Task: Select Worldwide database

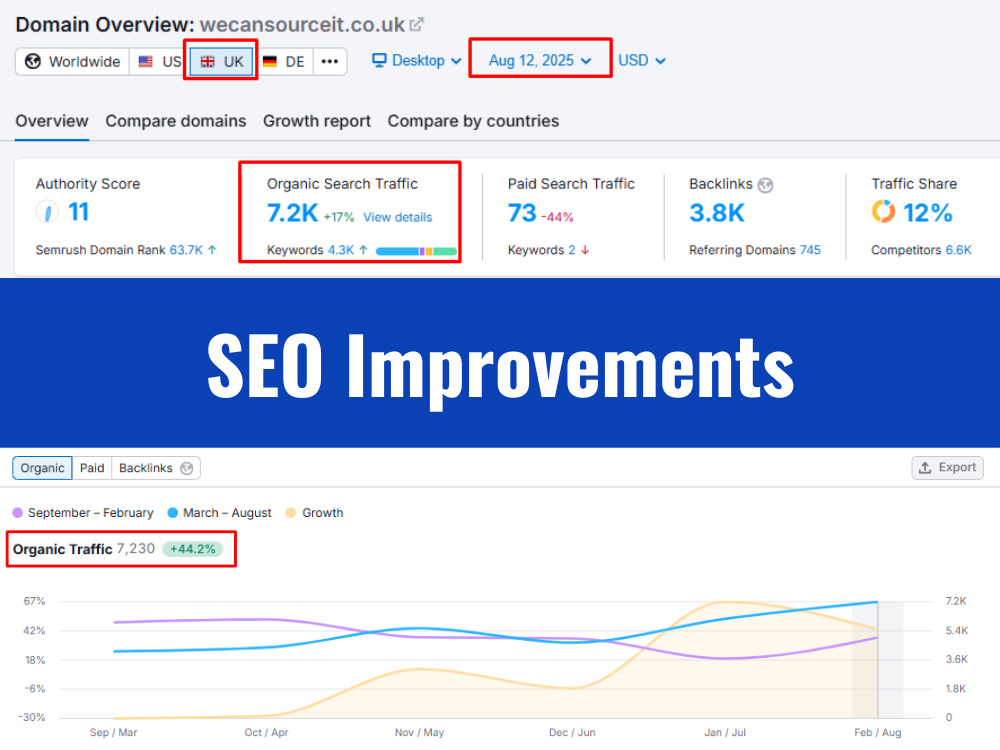Action: (x=73, y=61)
